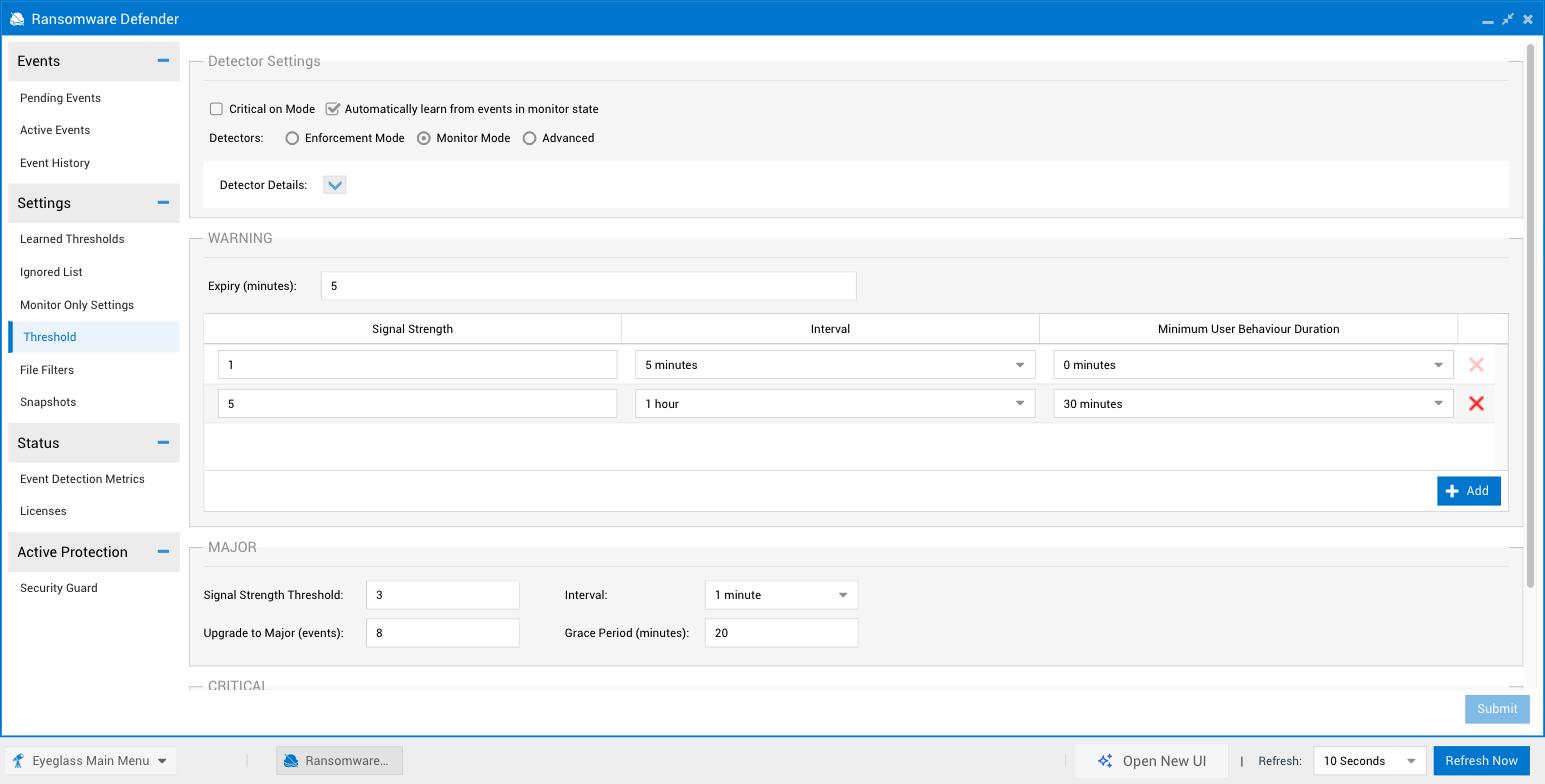Open Event History
The width and height of the screenshot is (1545, 784).
click(55, 163)
